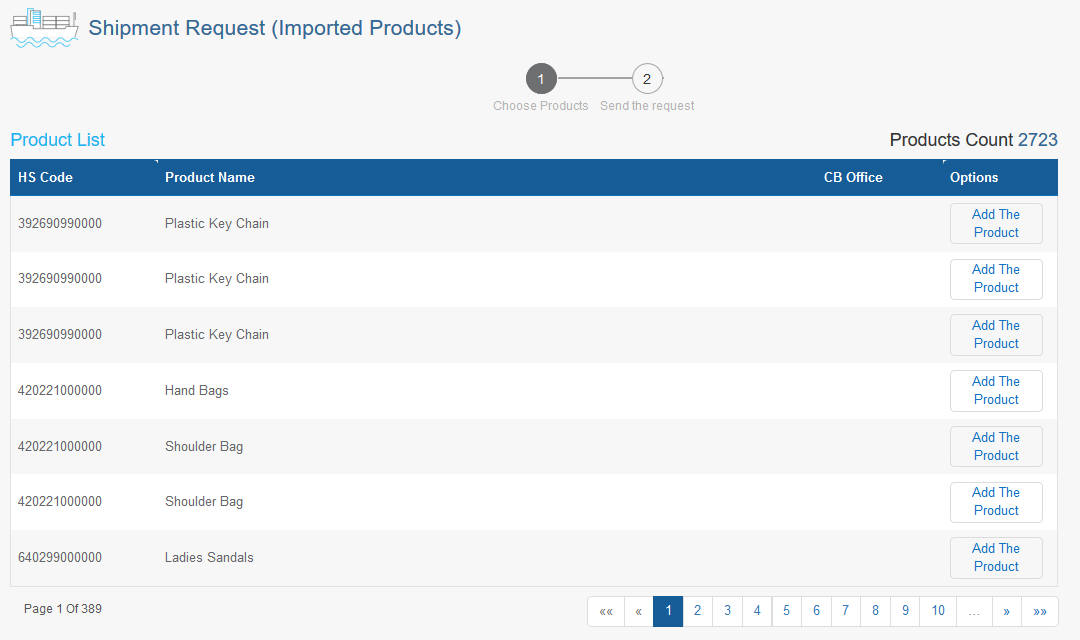Click the CB Office column header
The width and height of the screenshot is (1080, 640).
(x=853, y=177)
